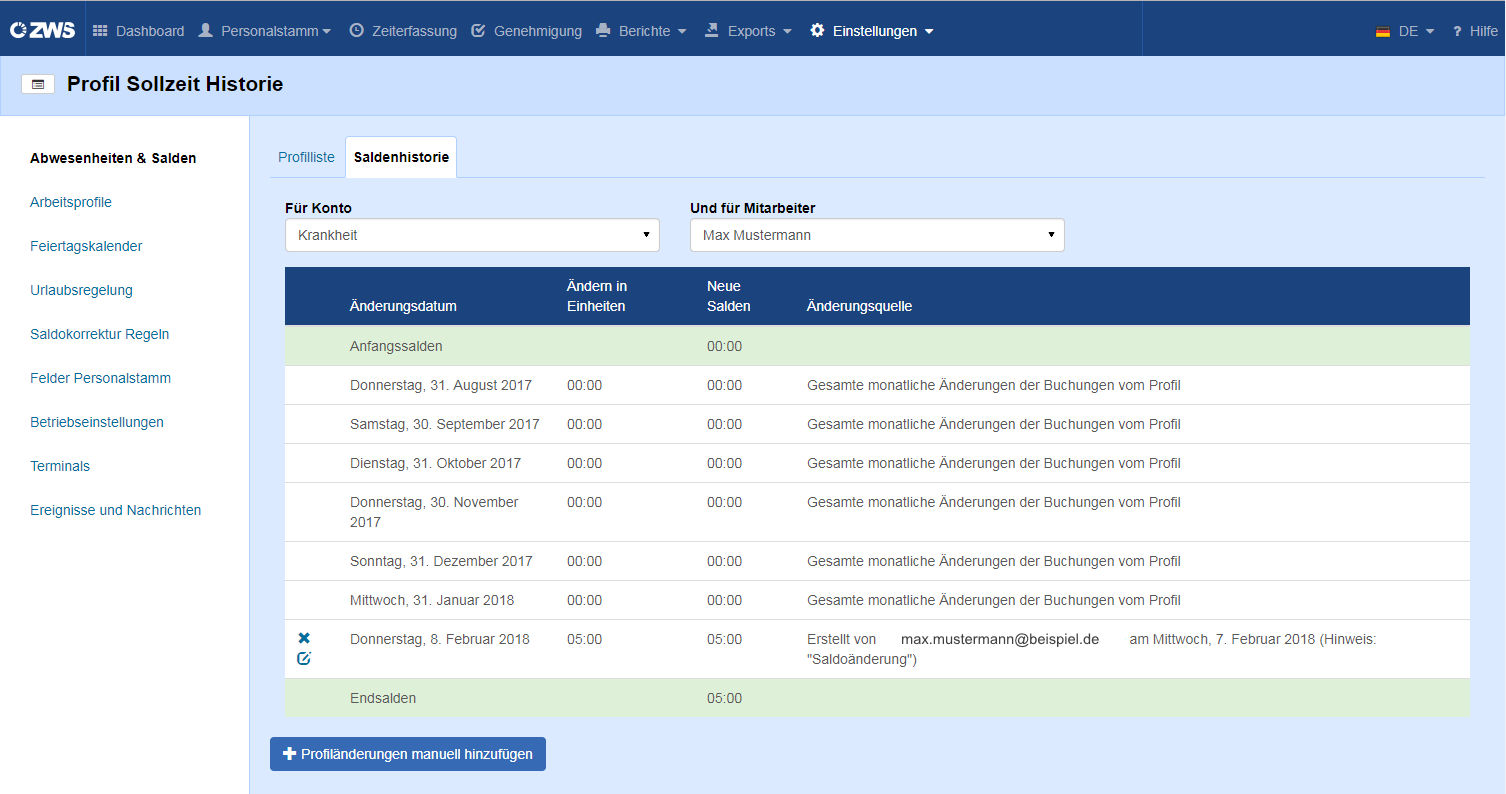Open the Für Konto dropdown
The image size is (1506, 794).
click(472, 235)
